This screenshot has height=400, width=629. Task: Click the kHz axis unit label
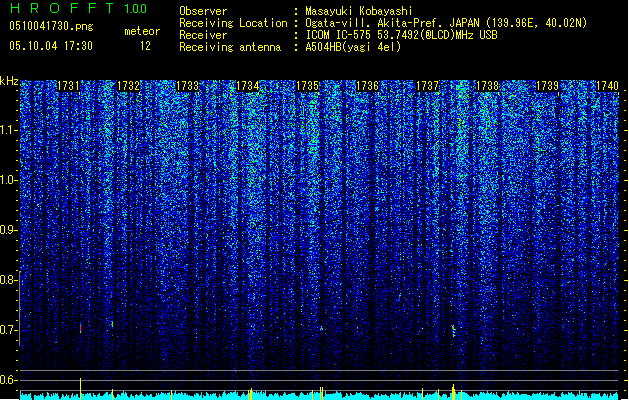9,81
